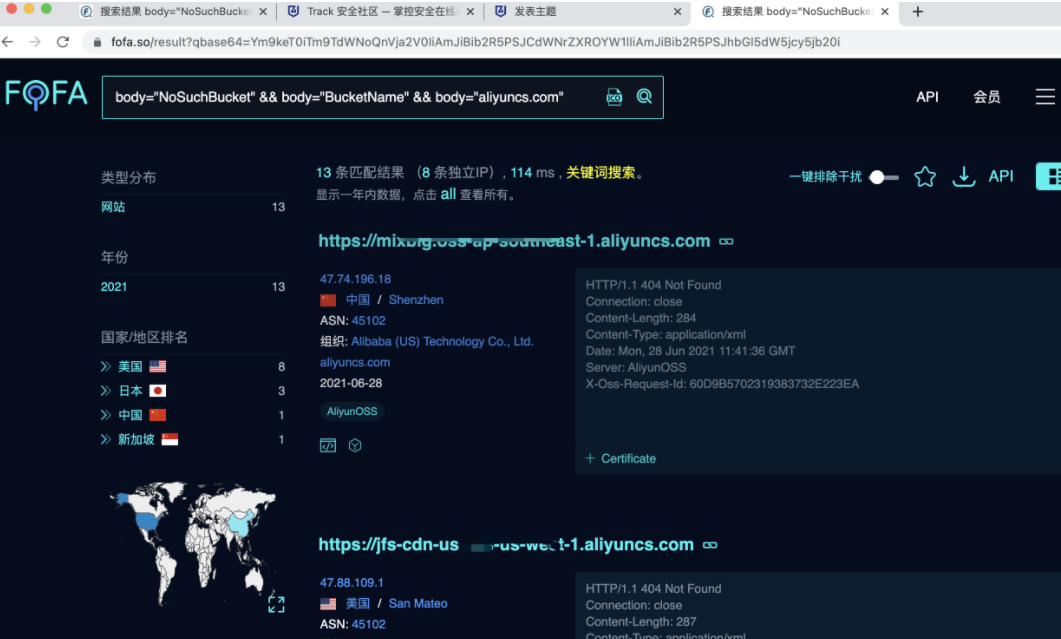
Task: Expand the map to fullscreen
Action: click(277, 603)
